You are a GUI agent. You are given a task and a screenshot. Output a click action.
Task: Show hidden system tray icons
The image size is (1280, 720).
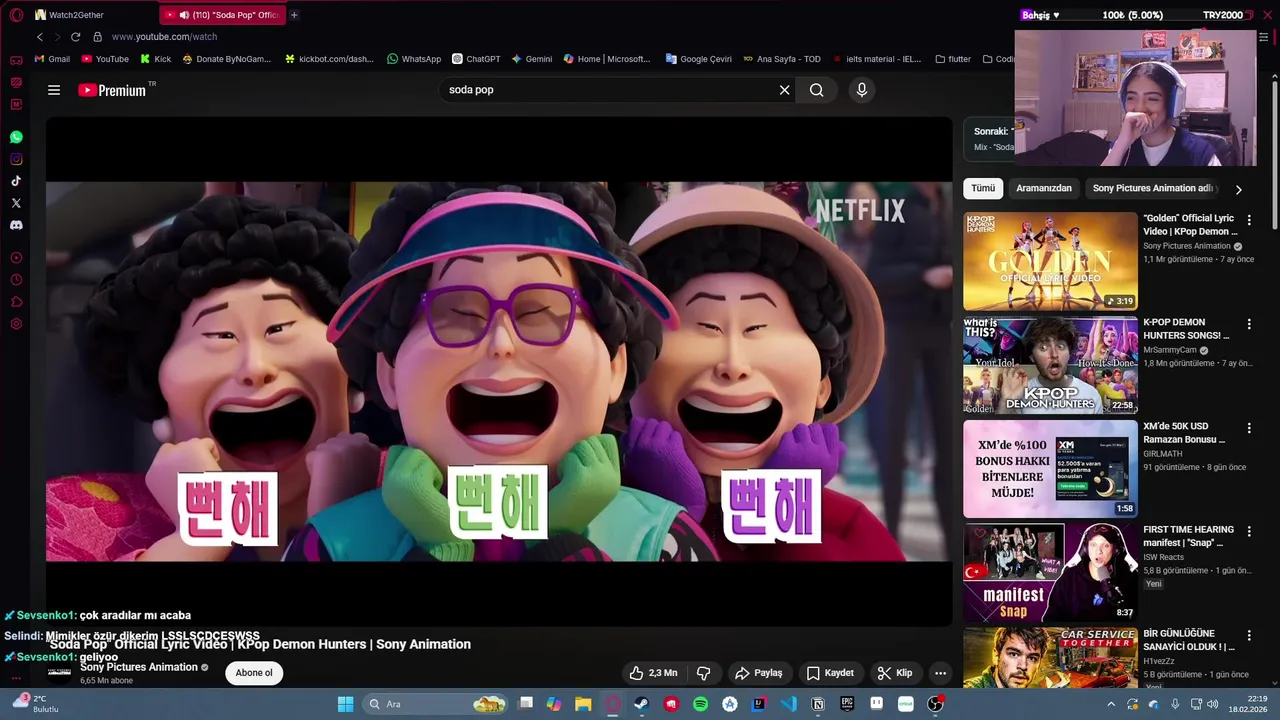click(x=1110, y=704)
